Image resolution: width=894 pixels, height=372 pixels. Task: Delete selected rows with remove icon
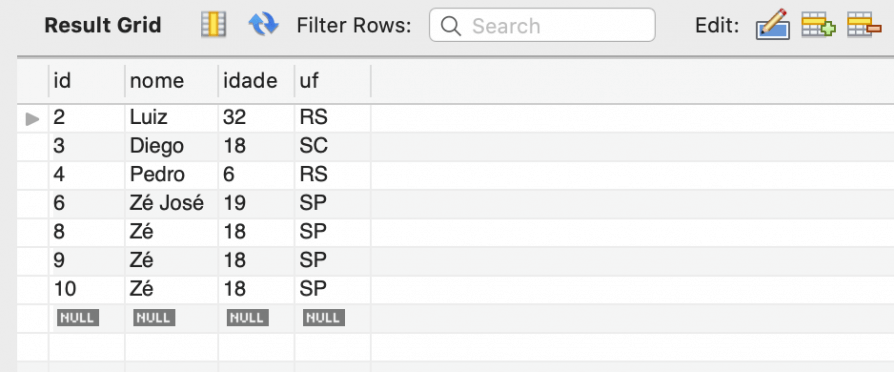(x=864, y=25)
